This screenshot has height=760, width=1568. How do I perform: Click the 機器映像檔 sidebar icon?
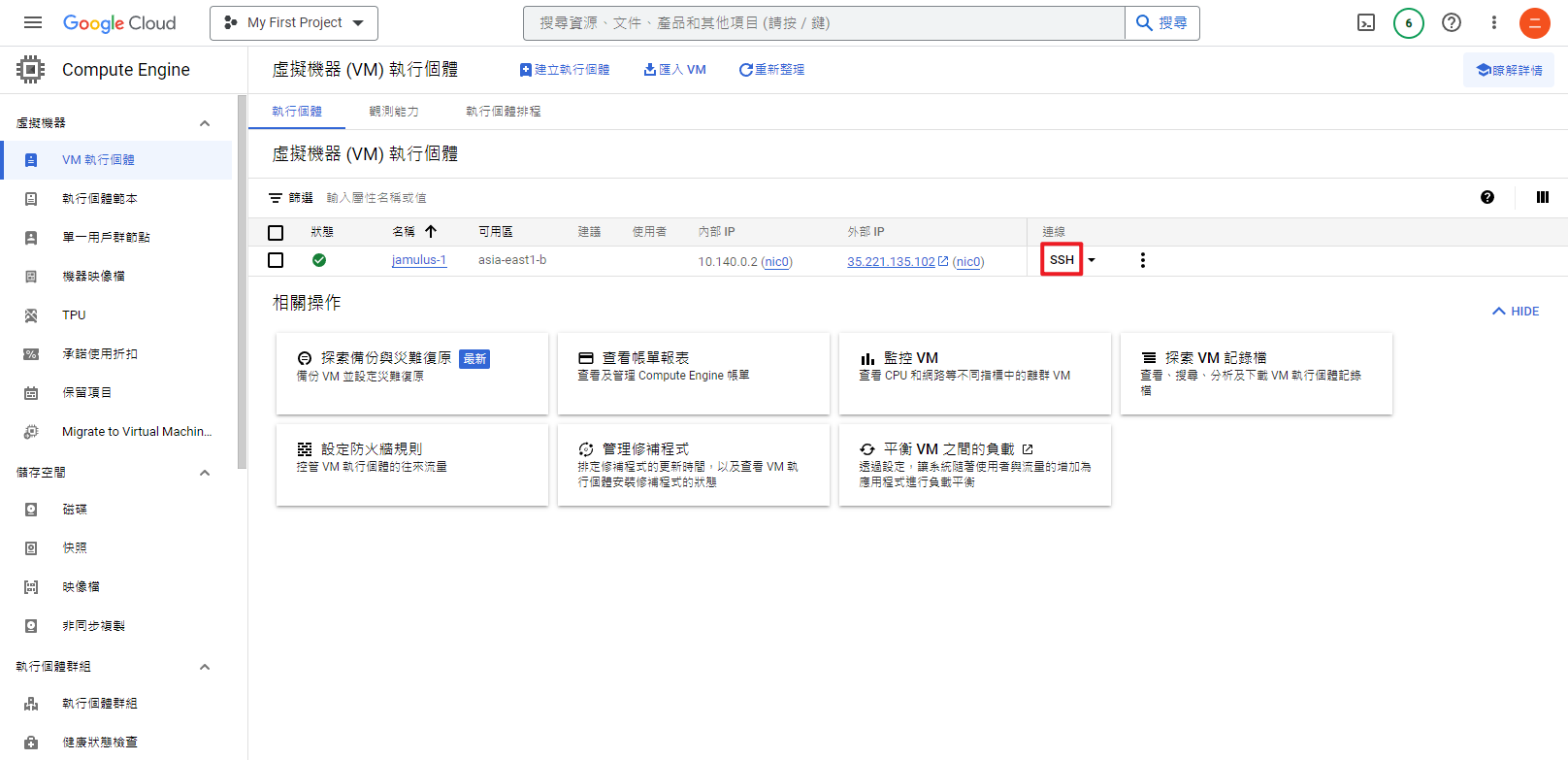click(31, 277)
